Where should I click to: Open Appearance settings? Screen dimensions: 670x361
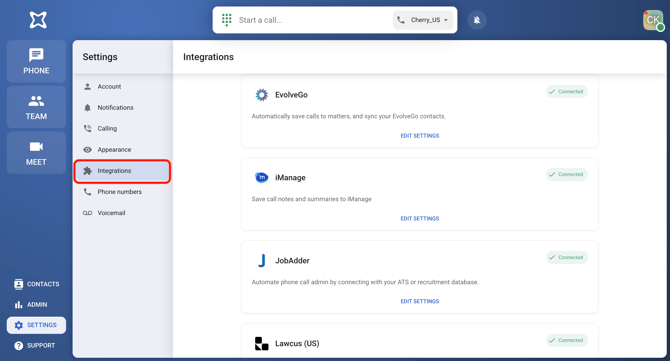(x=123, y=150)
